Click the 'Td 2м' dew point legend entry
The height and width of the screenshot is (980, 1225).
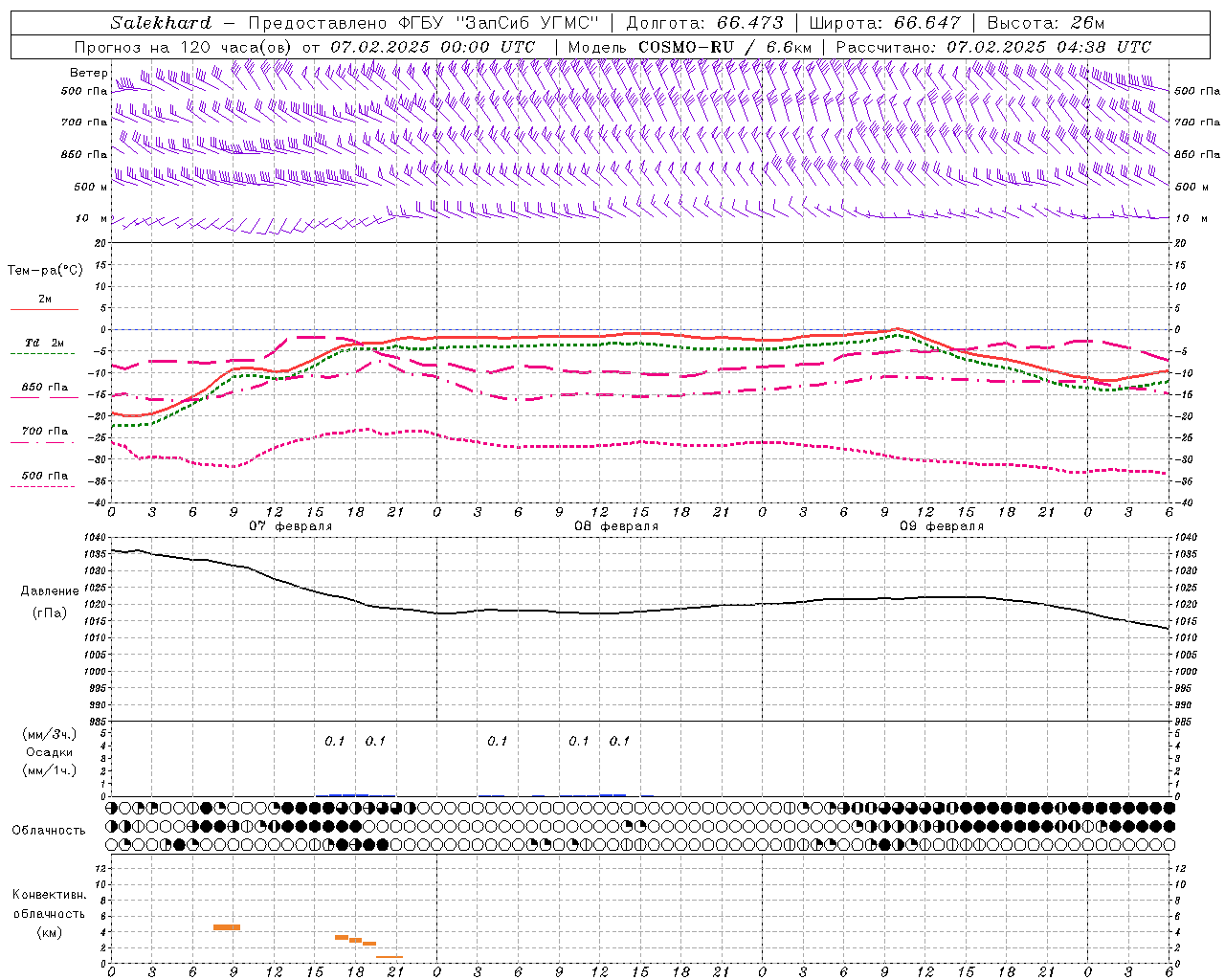coord(44,343)
